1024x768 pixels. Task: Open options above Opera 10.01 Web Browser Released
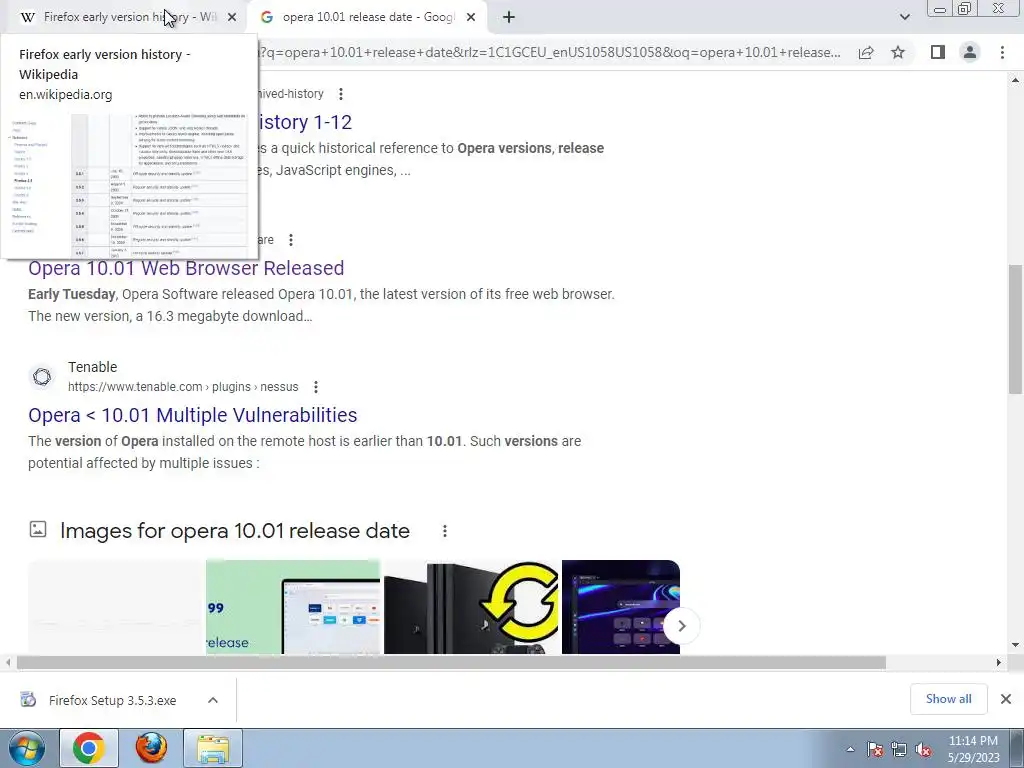tap(291, 240)
